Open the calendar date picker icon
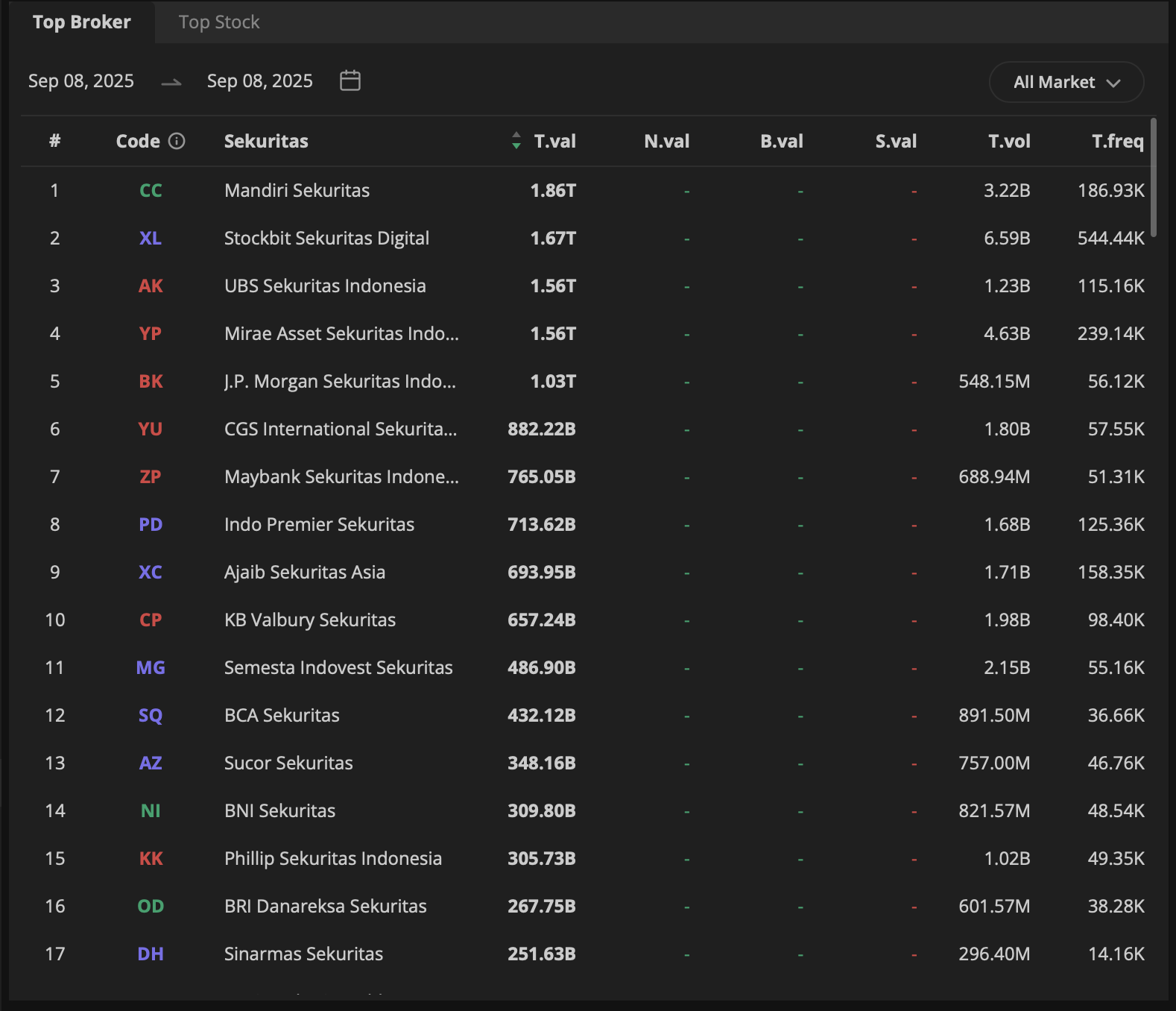The width and height of the screenshot is (1176, 1011). tap(350, 81)
